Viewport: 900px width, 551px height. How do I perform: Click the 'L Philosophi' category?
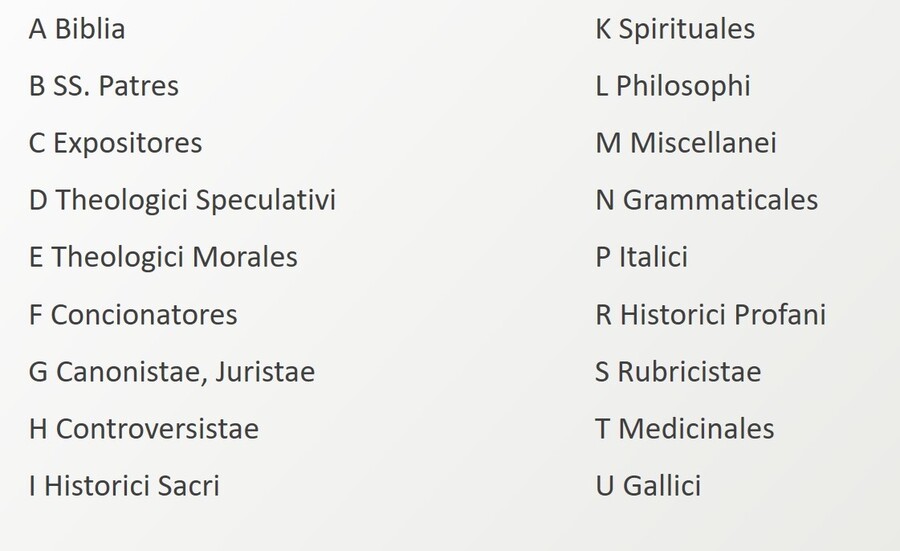[x=672, y=86]
